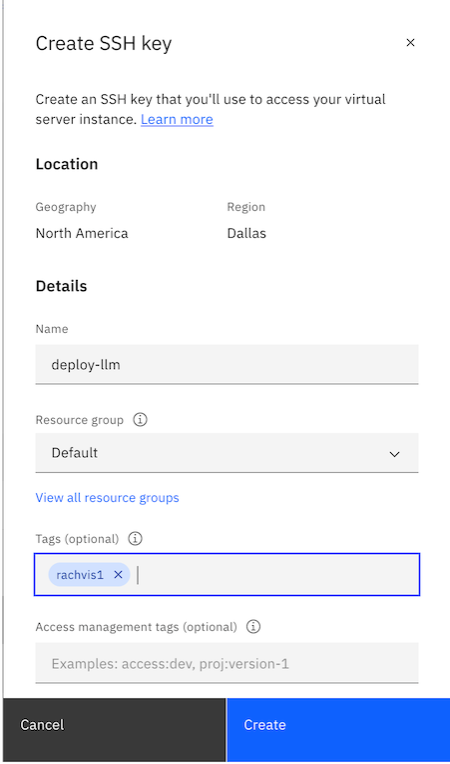The height and width of the screenshot is (764, 450).
Task: Click the Dallas region value
Action: [246, 233]
